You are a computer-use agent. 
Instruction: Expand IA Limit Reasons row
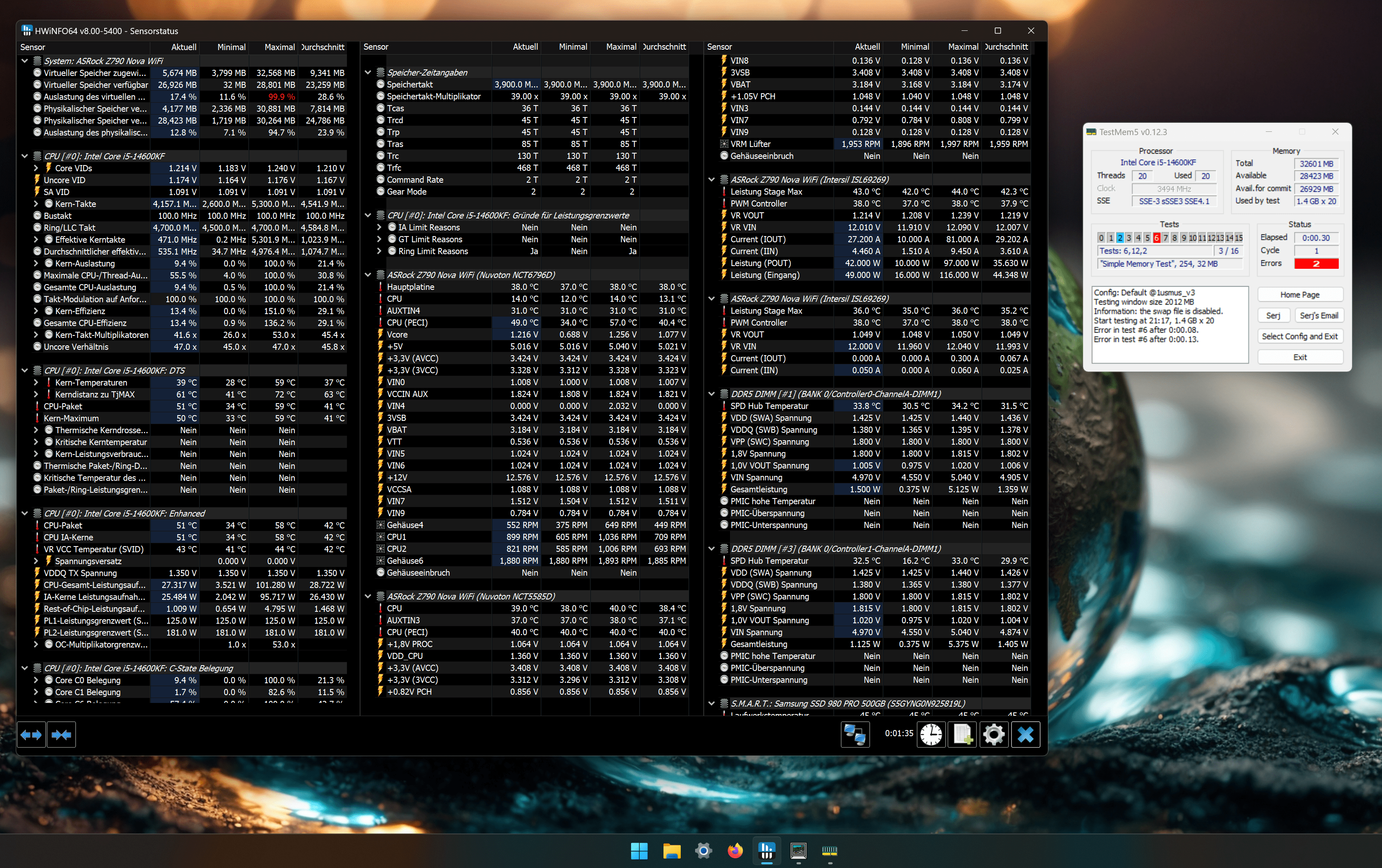379,227
